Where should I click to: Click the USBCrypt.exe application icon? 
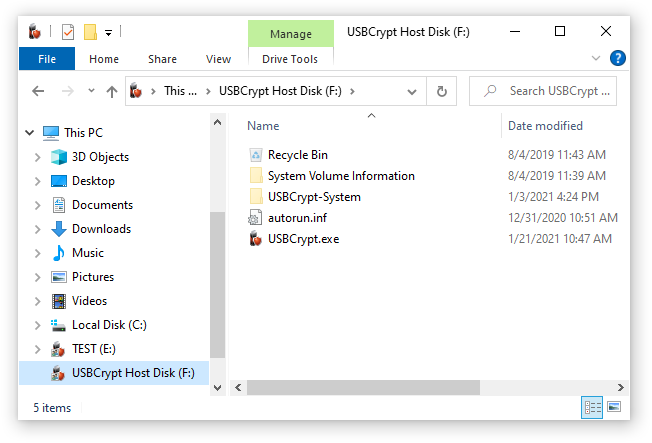(x=255, y=239)
